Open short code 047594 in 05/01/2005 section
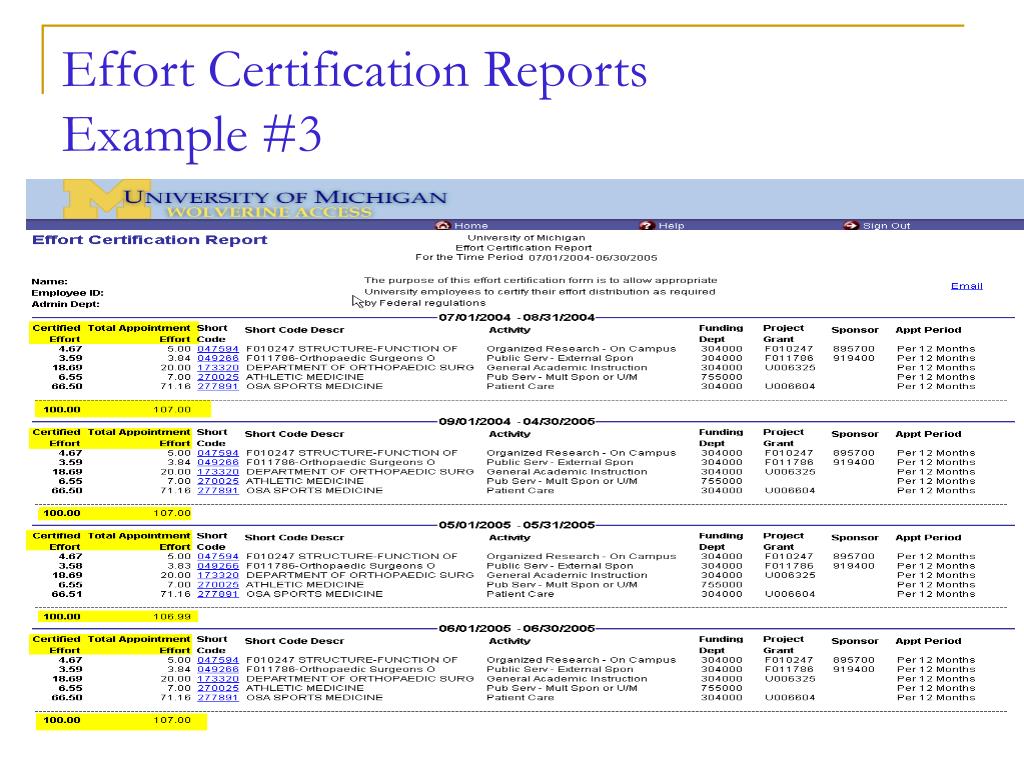The image size is (1024, 768). click(x=218, y=556)
